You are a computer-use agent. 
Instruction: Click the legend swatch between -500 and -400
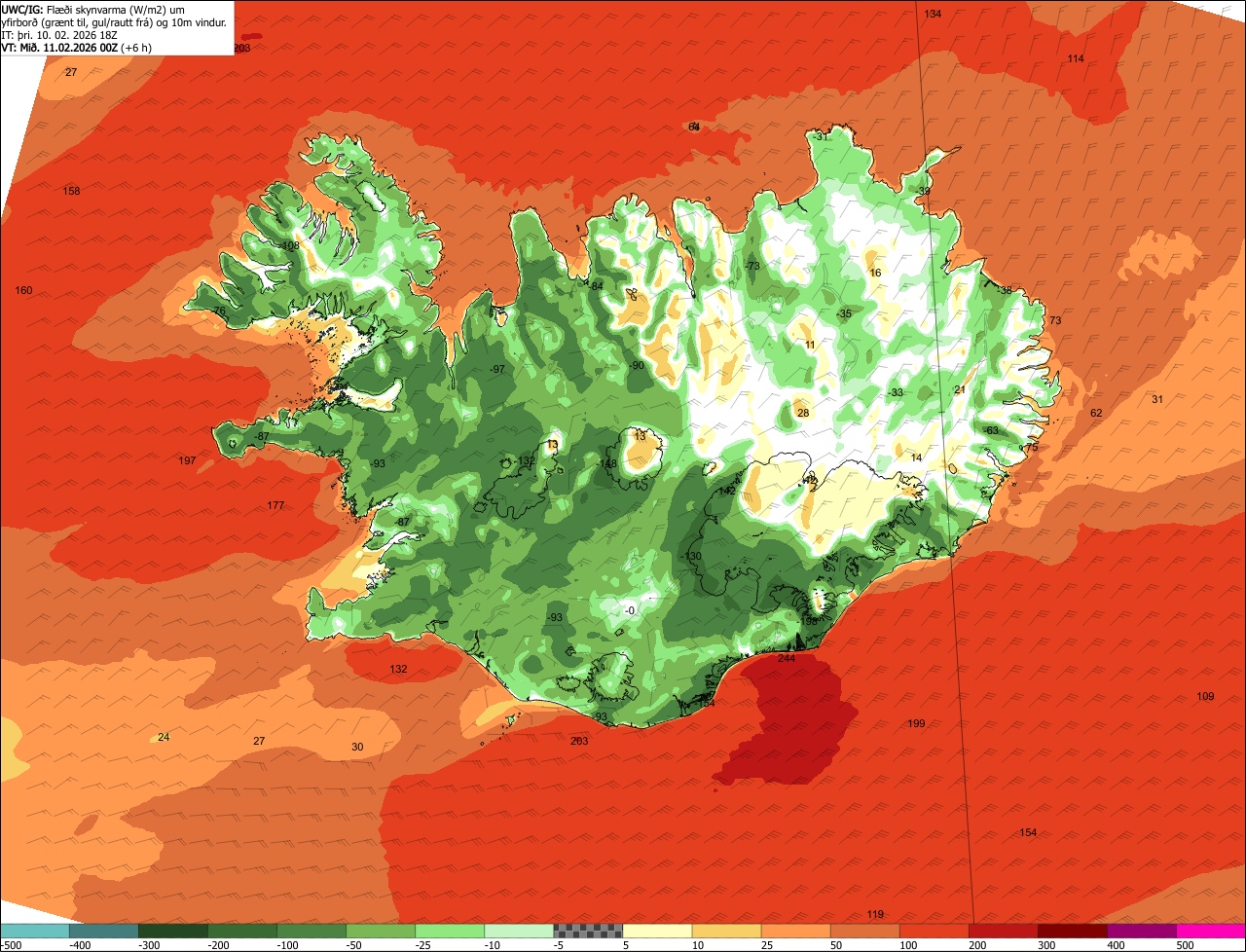click(x=34, y=931)
